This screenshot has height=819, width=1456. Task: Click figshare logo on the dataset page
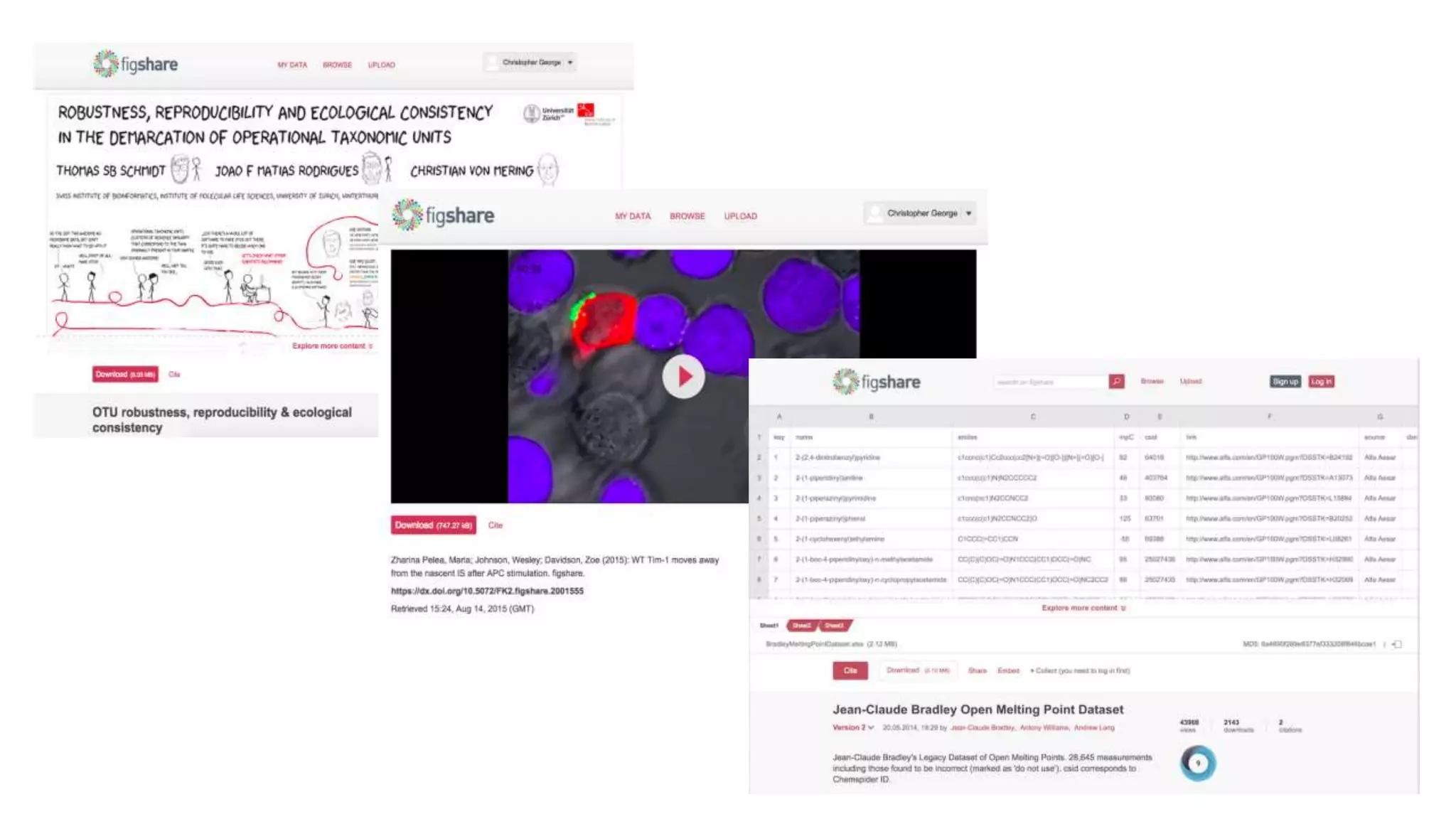tap(876, 382)
